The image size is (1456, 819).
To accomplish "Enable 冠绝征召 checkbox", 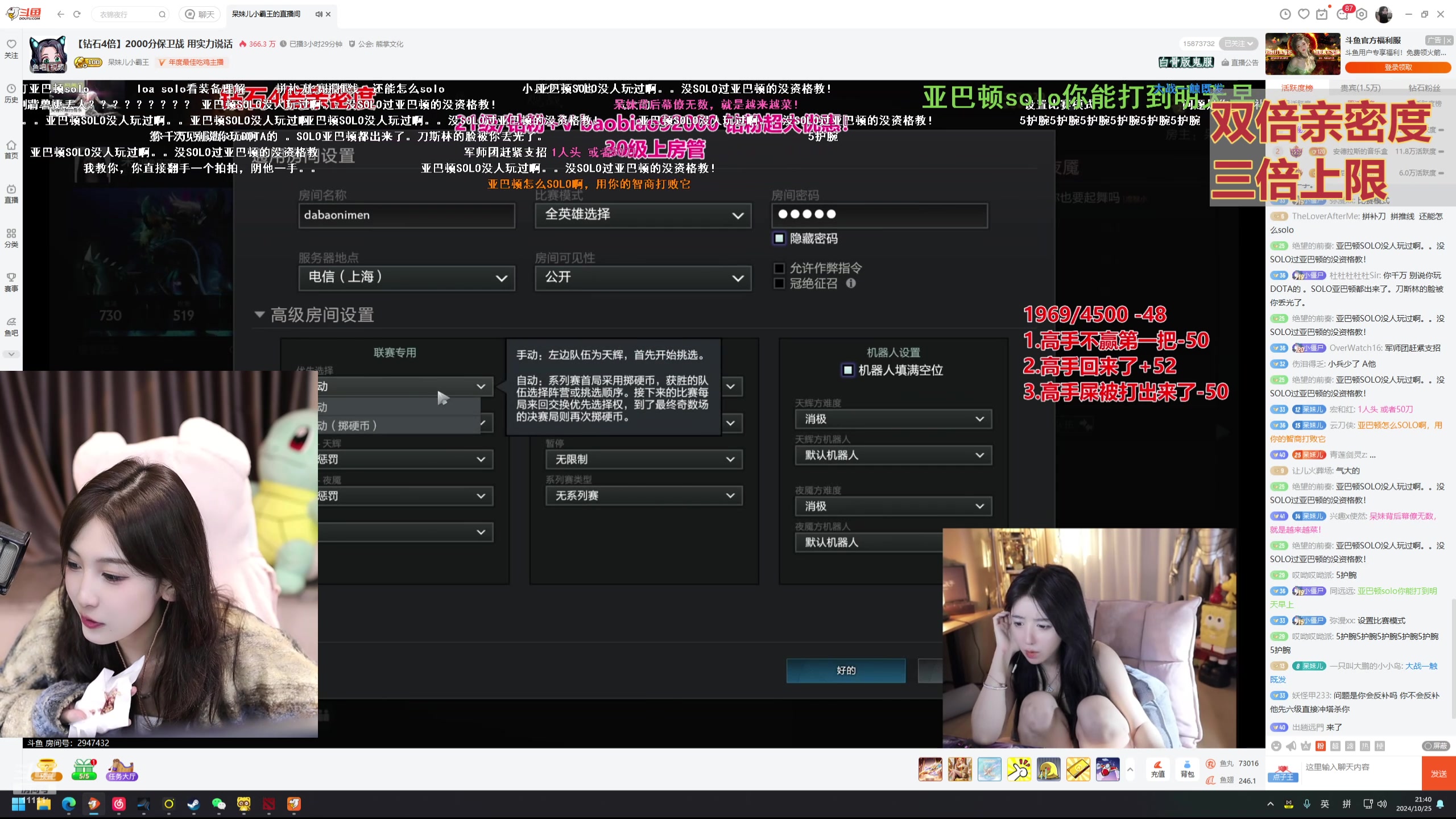I will [x=779, y=283].
